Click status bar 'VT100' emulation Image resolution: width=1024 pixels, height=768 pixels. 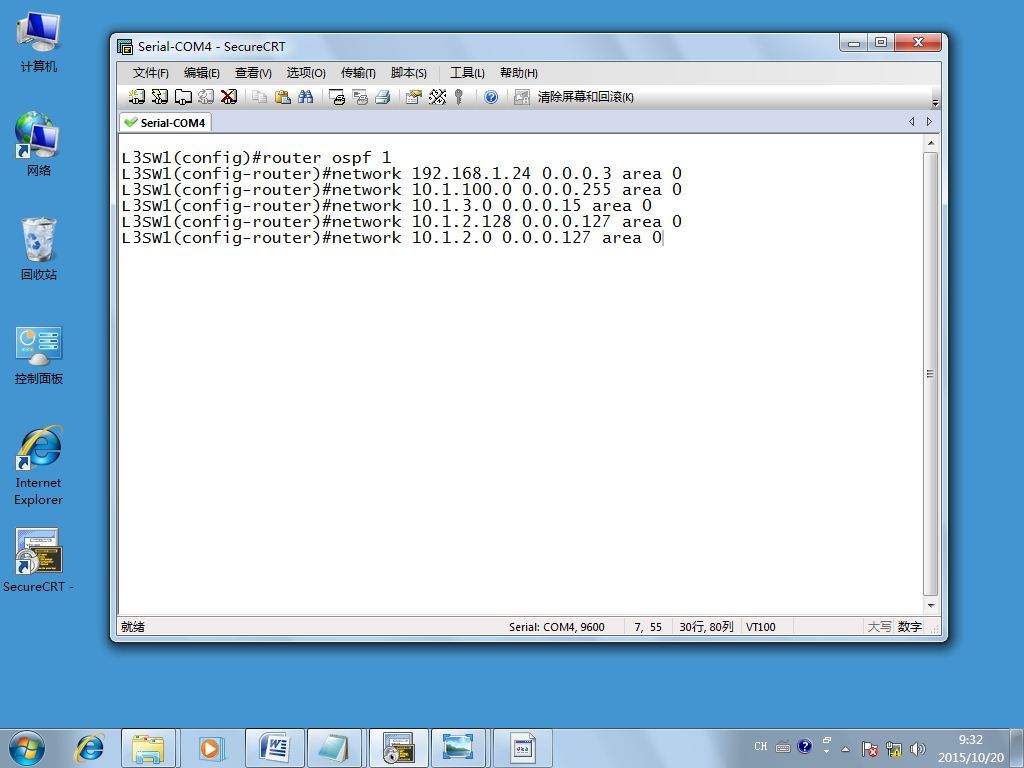tap(761, 627)
